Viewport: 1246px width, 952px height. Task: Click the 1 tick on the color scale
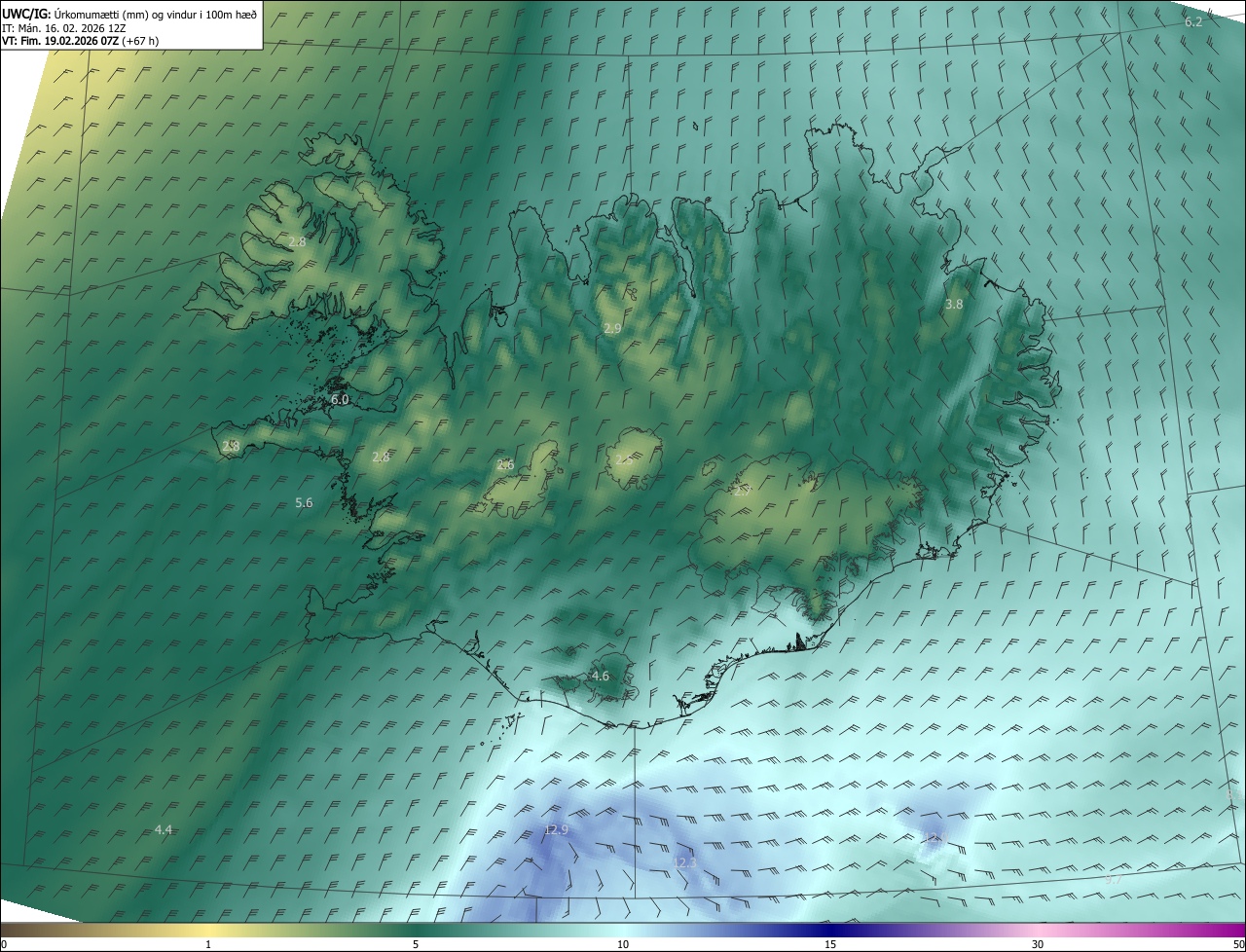coord(208,944)
